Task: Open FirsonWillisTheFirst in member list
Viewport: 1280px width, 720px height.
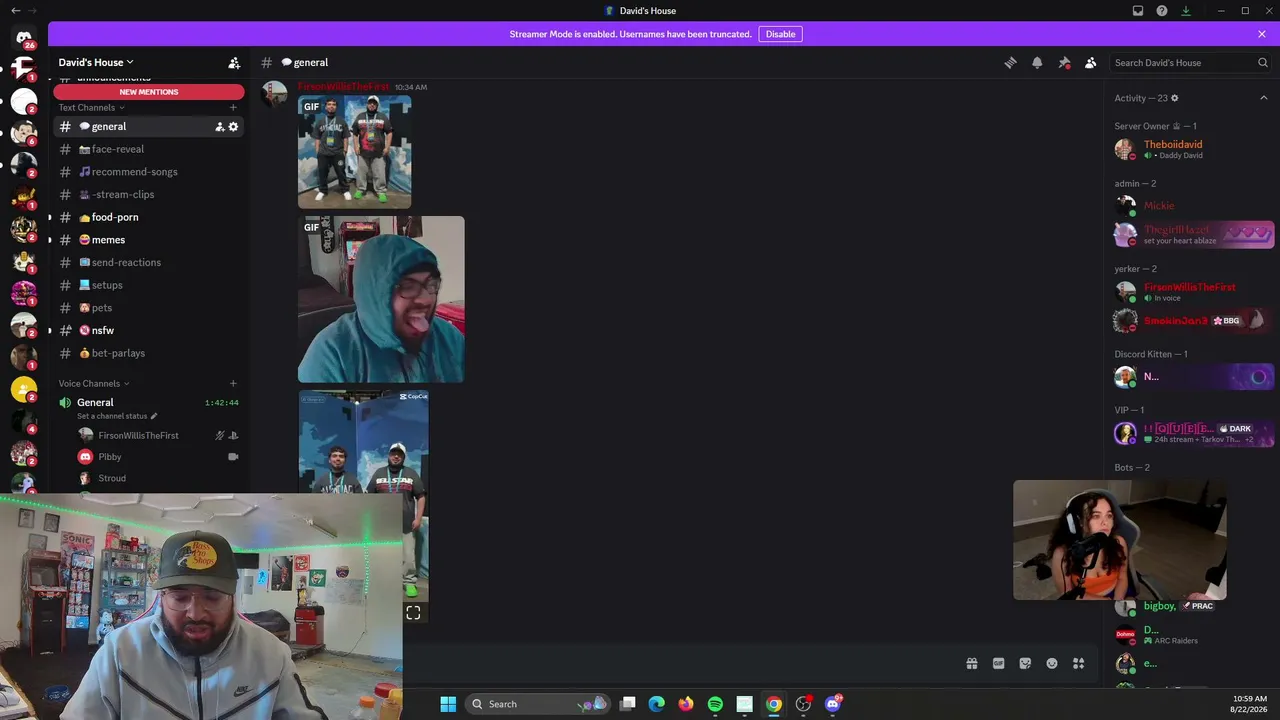Action: [1192, 291]
